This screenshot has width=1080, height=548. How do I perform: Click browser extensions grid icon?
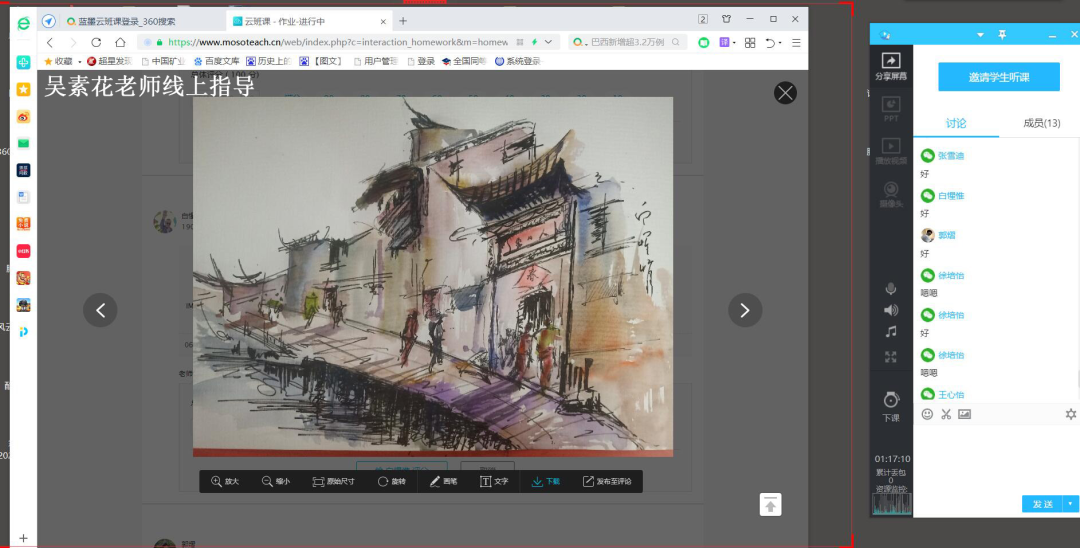point(750,43)
